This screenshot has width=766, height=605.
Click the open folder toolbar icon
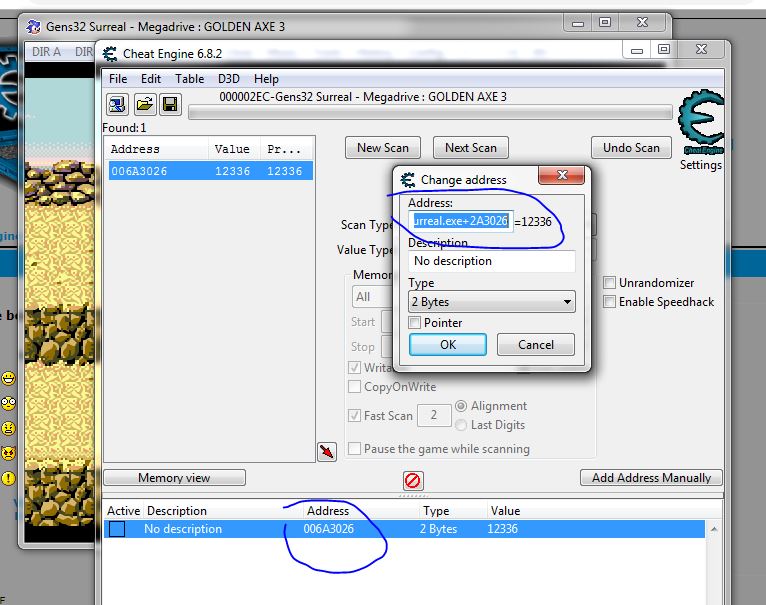click(145, 104)
